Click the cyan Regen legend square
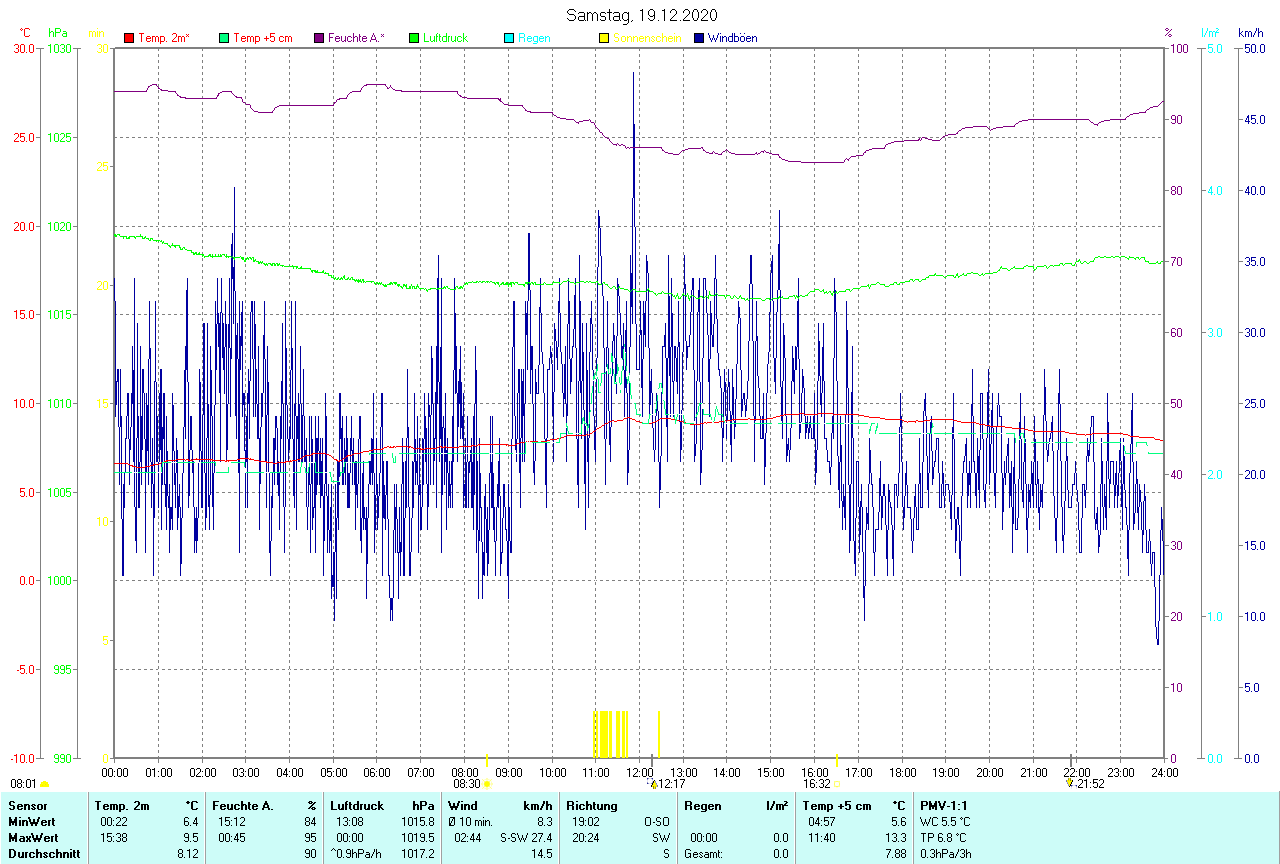This screenshot has width=1280, height=864. [x=509, y=38]
